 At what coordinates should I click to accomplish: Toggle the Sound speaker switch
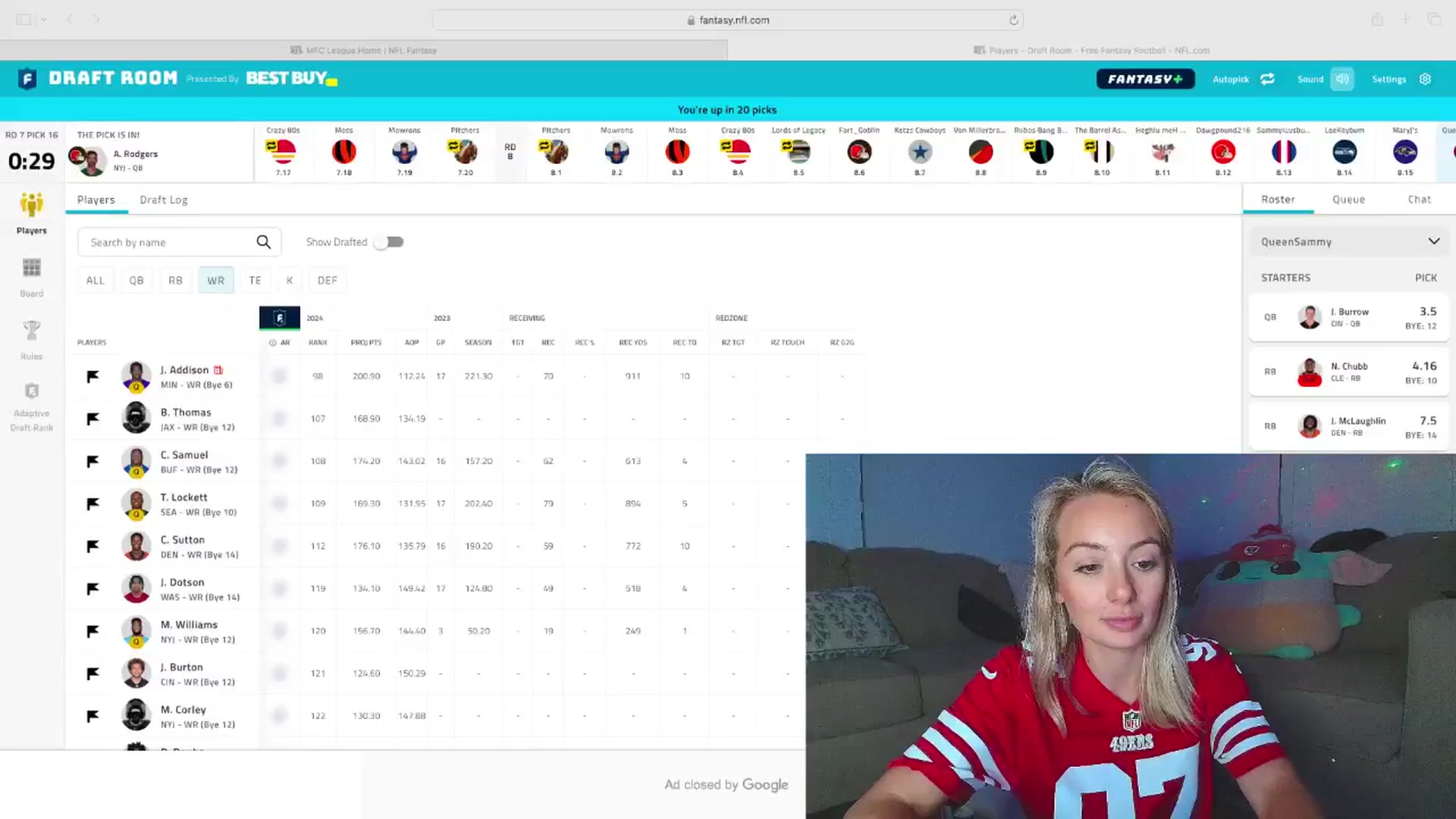1341,79
